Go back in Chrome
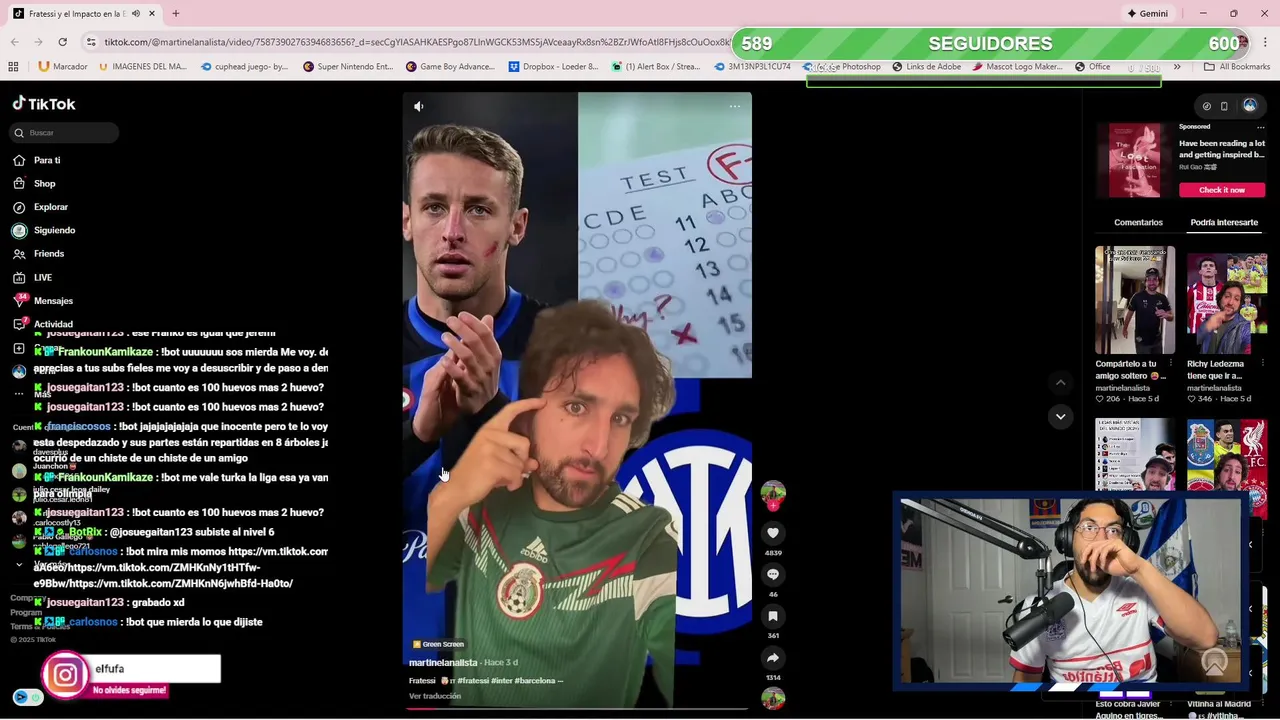The height and width of the screenshot is (720, 1280). [x=14, y=42]
